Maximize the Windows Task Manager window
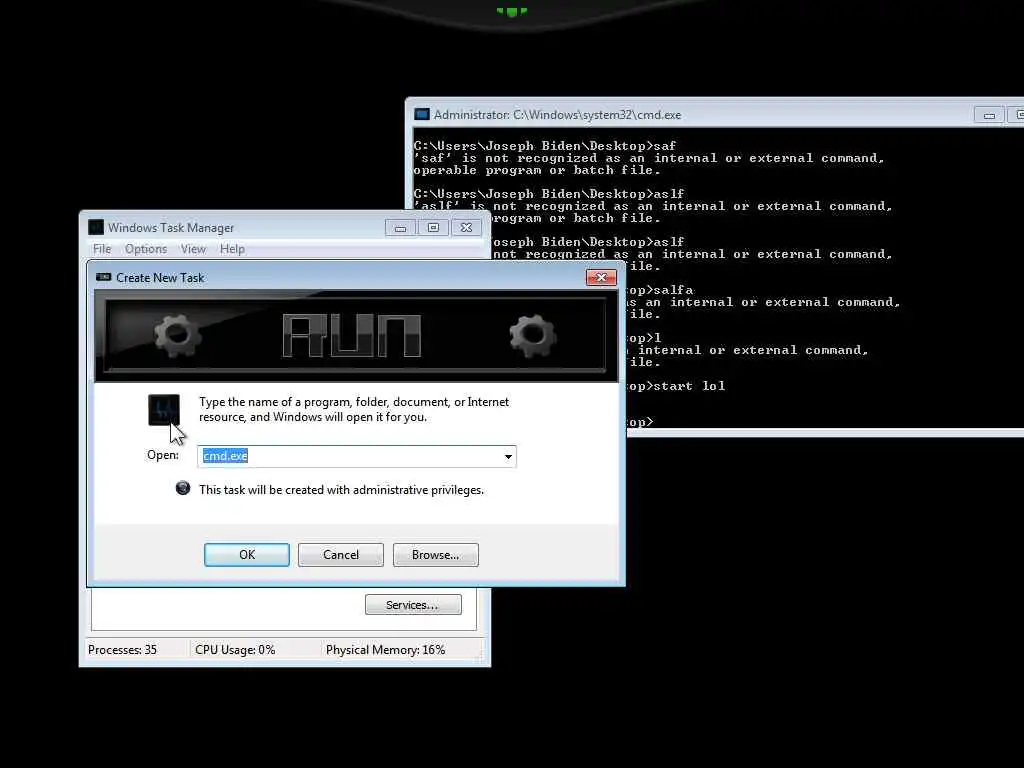Image resolution: width=1024 pixels, height=768 pixels. click(x=433, y=228)
